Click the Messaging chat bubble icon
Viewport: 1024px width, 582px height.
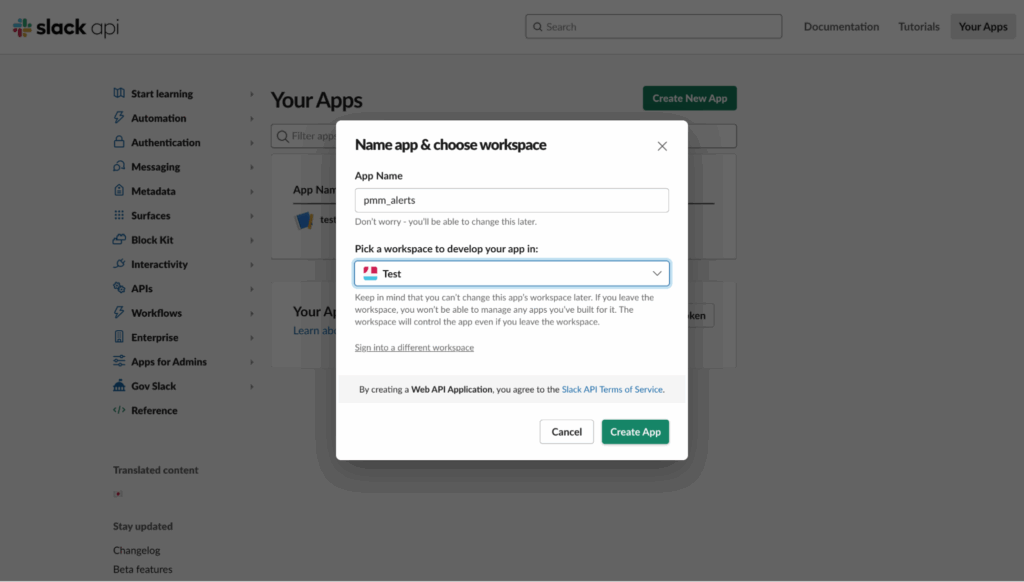pos(119,167)
